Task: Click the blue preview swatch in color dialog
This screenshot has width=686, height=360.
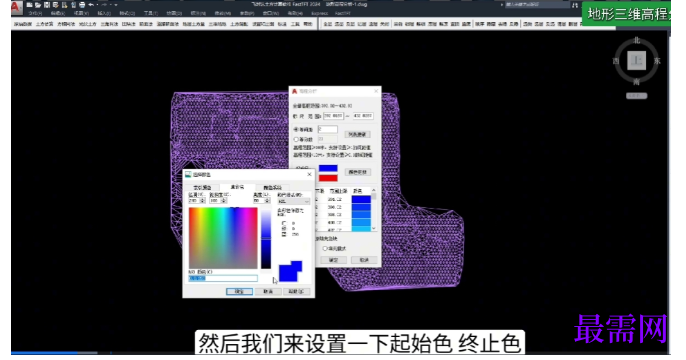Action: point(290,271)
